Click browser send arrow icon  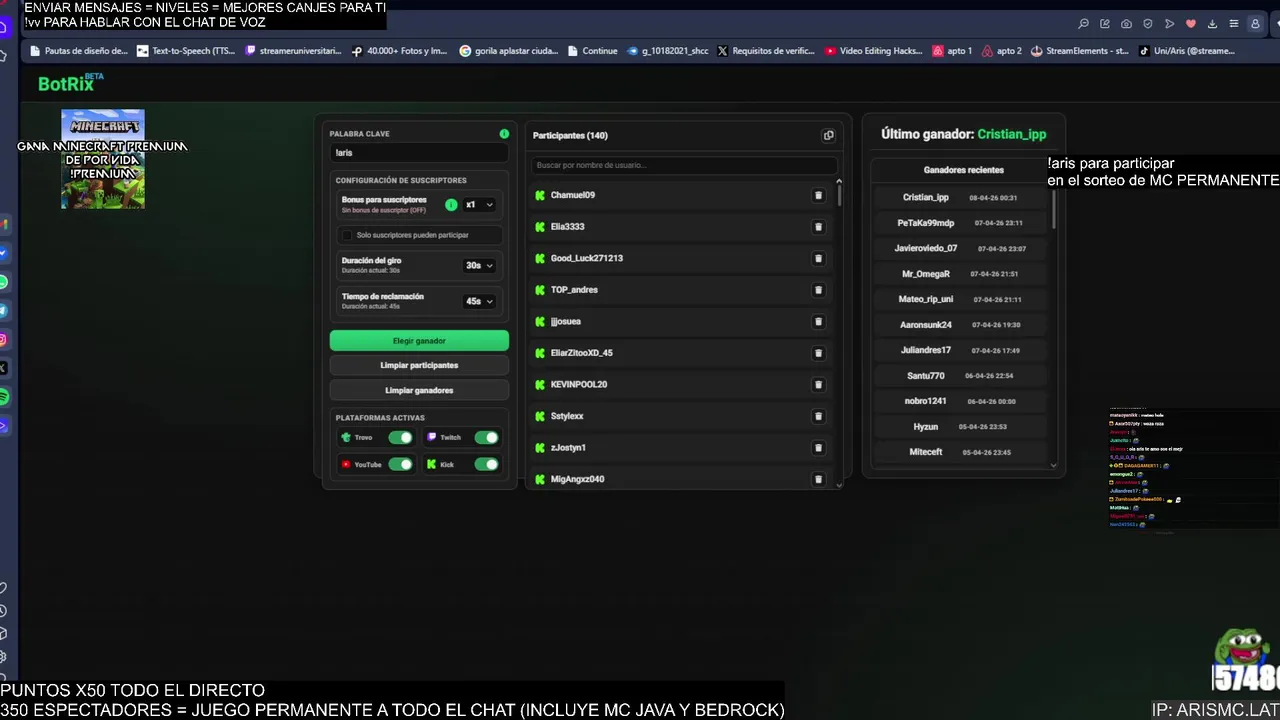[x=1169, y=24]
